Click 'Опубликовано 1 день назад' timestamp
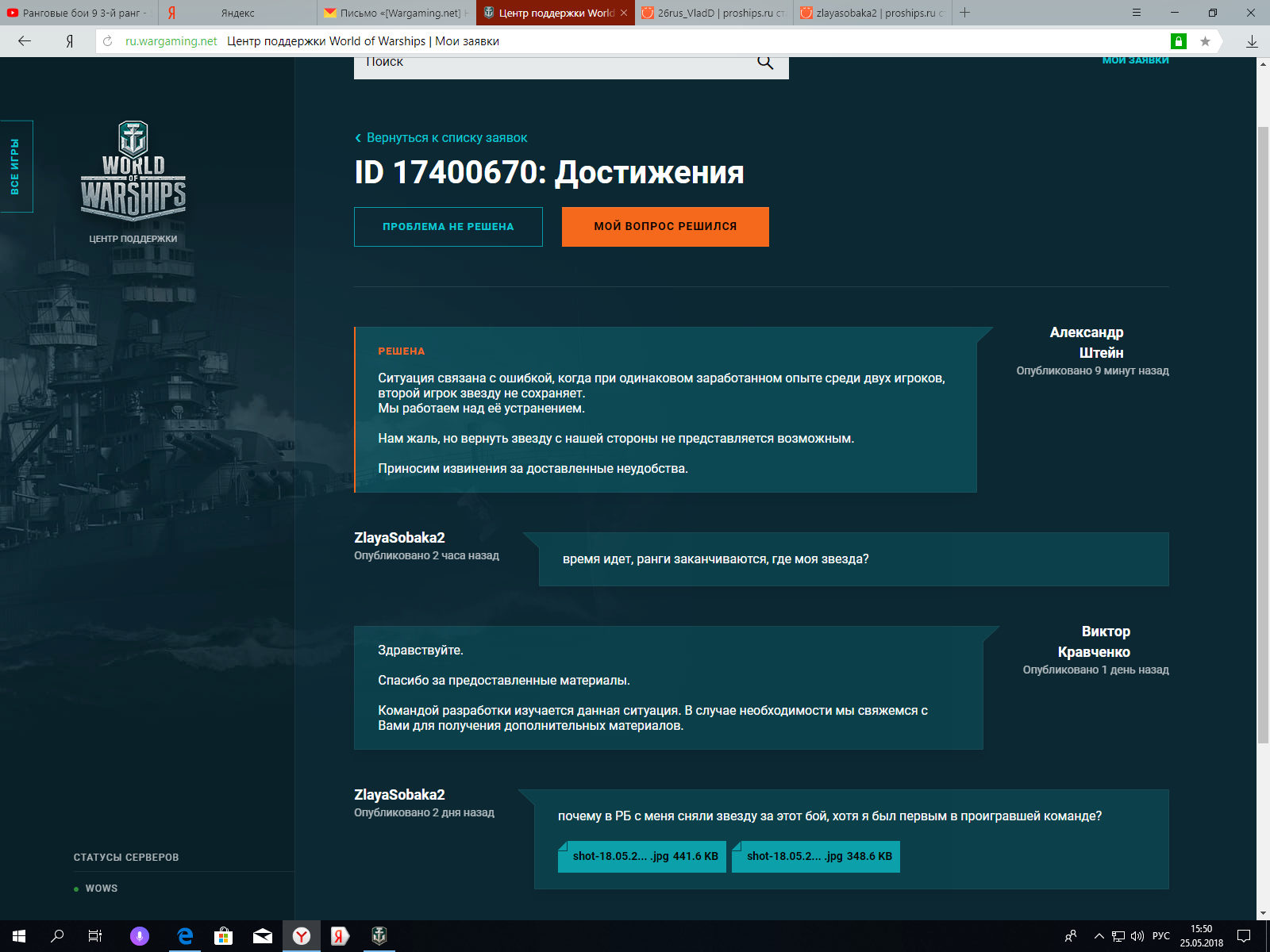Image resolution: width=1270 pixels, height=952 pixels. tap(1095, 670)
